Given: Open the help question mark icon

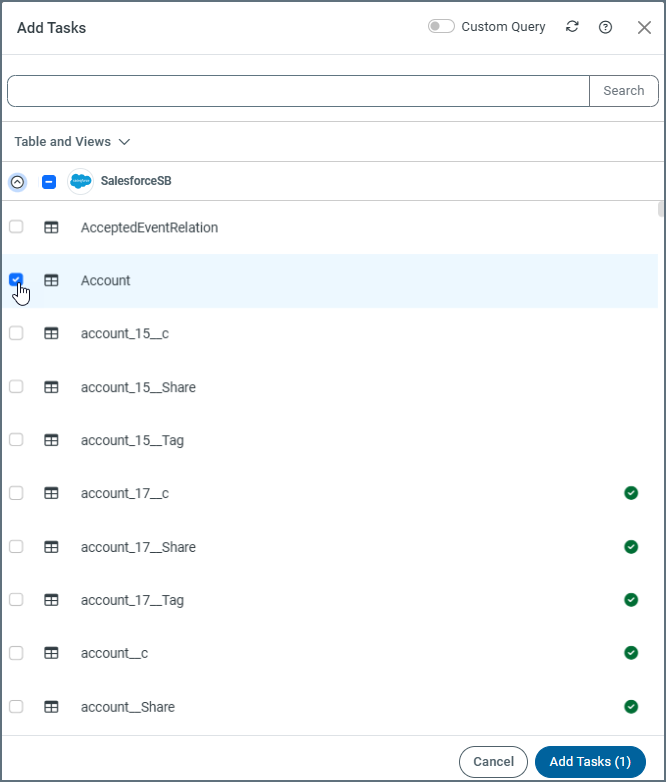Looking at the screenshot, I should (605, 27).
